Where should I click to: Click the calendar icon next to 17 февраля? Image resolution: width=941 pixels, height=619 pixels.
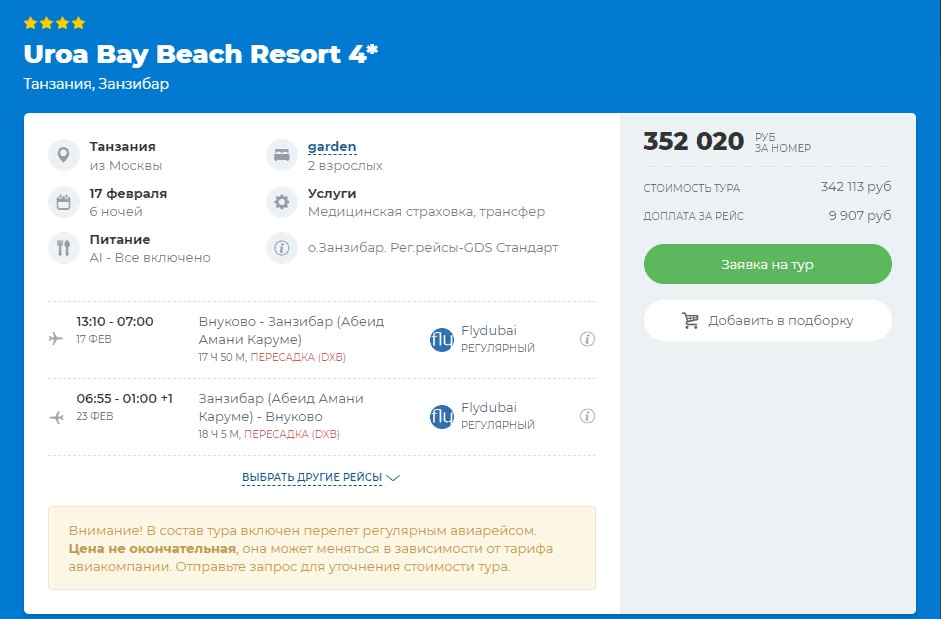[x=64, y=202]
